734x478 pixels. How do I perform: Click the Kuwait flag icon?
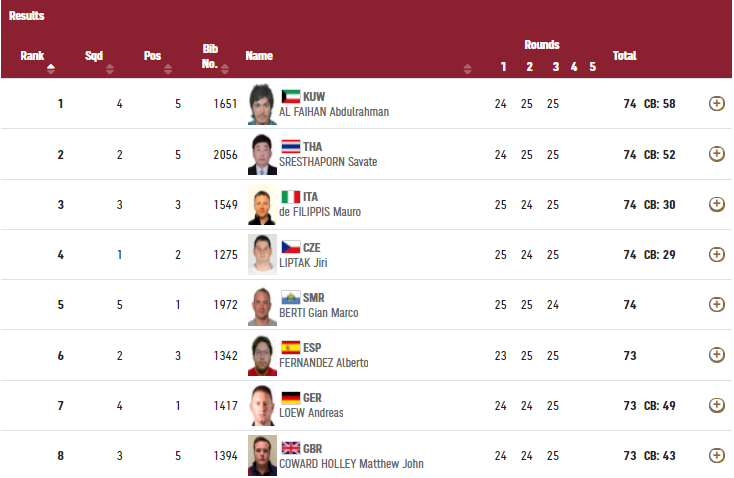click(x=291, y=96)
